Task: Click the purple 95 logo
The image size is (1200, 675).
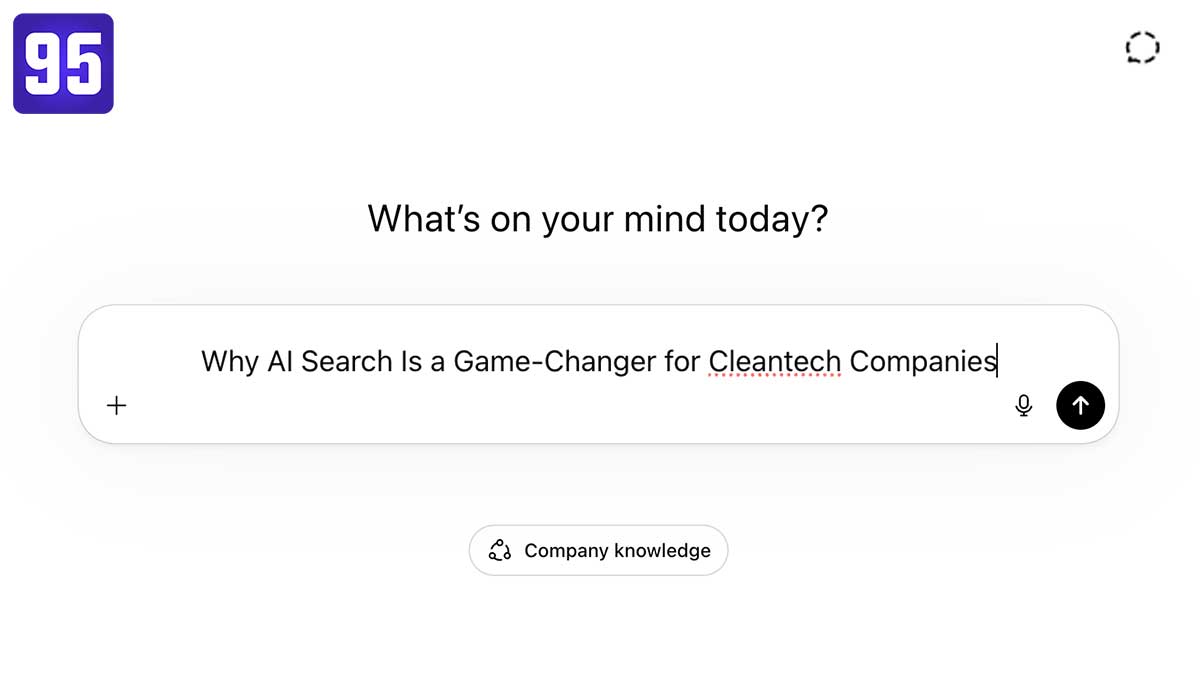Action: point(63,63)
